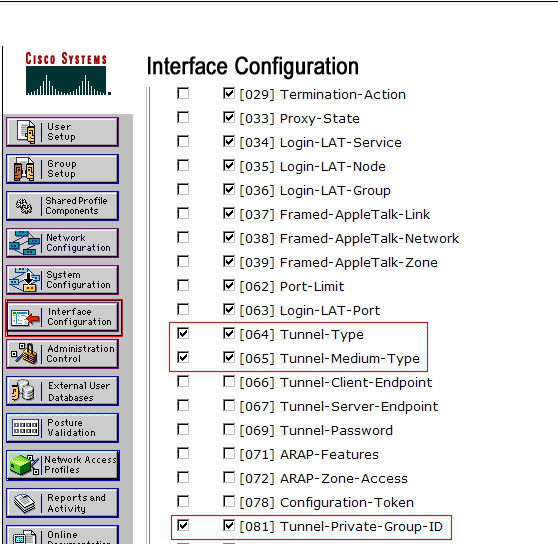Screen dimensions: 558x544
Task: Check the Group box for [066] Tunnel-Client-Endpoint
Action: pos(229,381)
